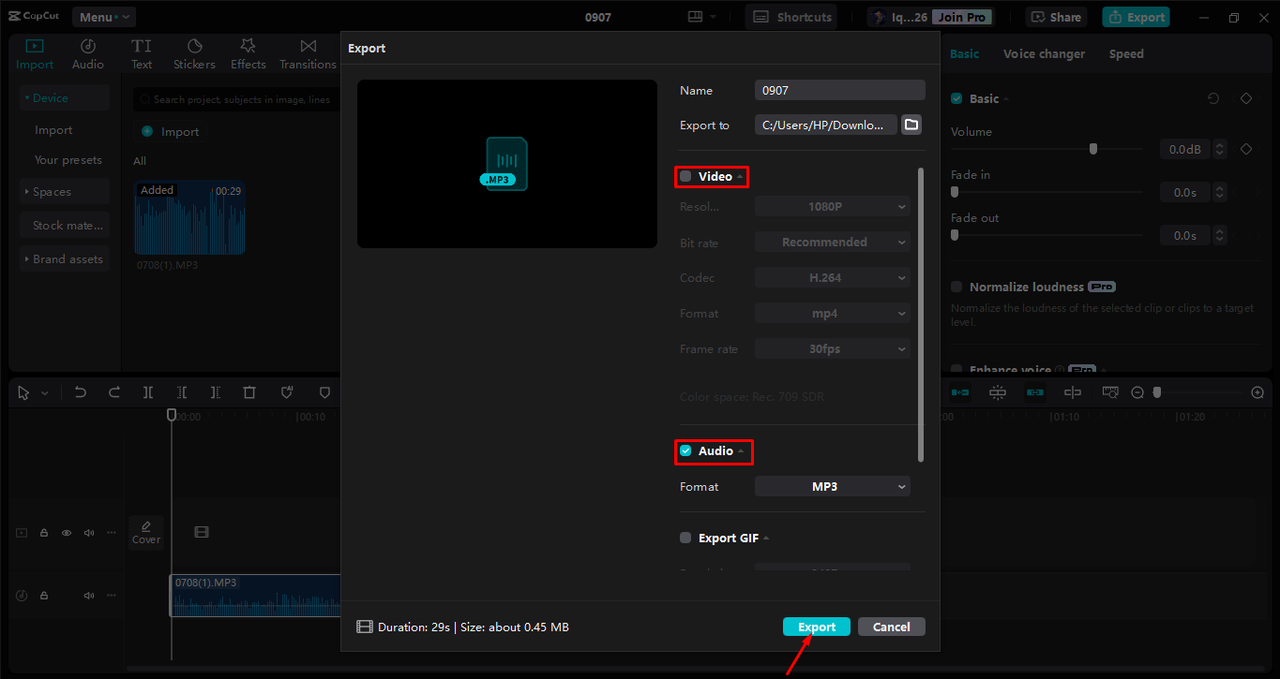Click the Export button in title bar

click(1136, 17)
